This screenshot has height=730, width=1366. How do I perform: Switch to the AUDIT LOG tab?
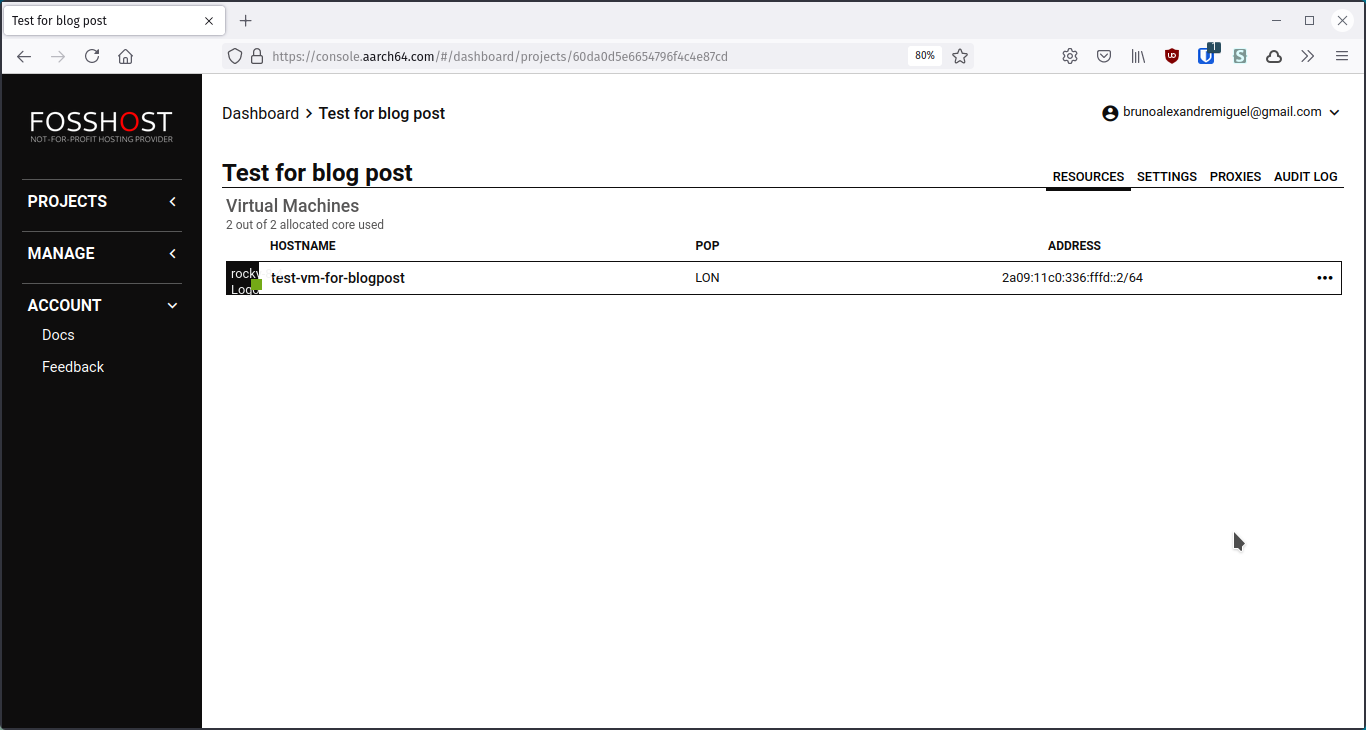coord(1306,177)
